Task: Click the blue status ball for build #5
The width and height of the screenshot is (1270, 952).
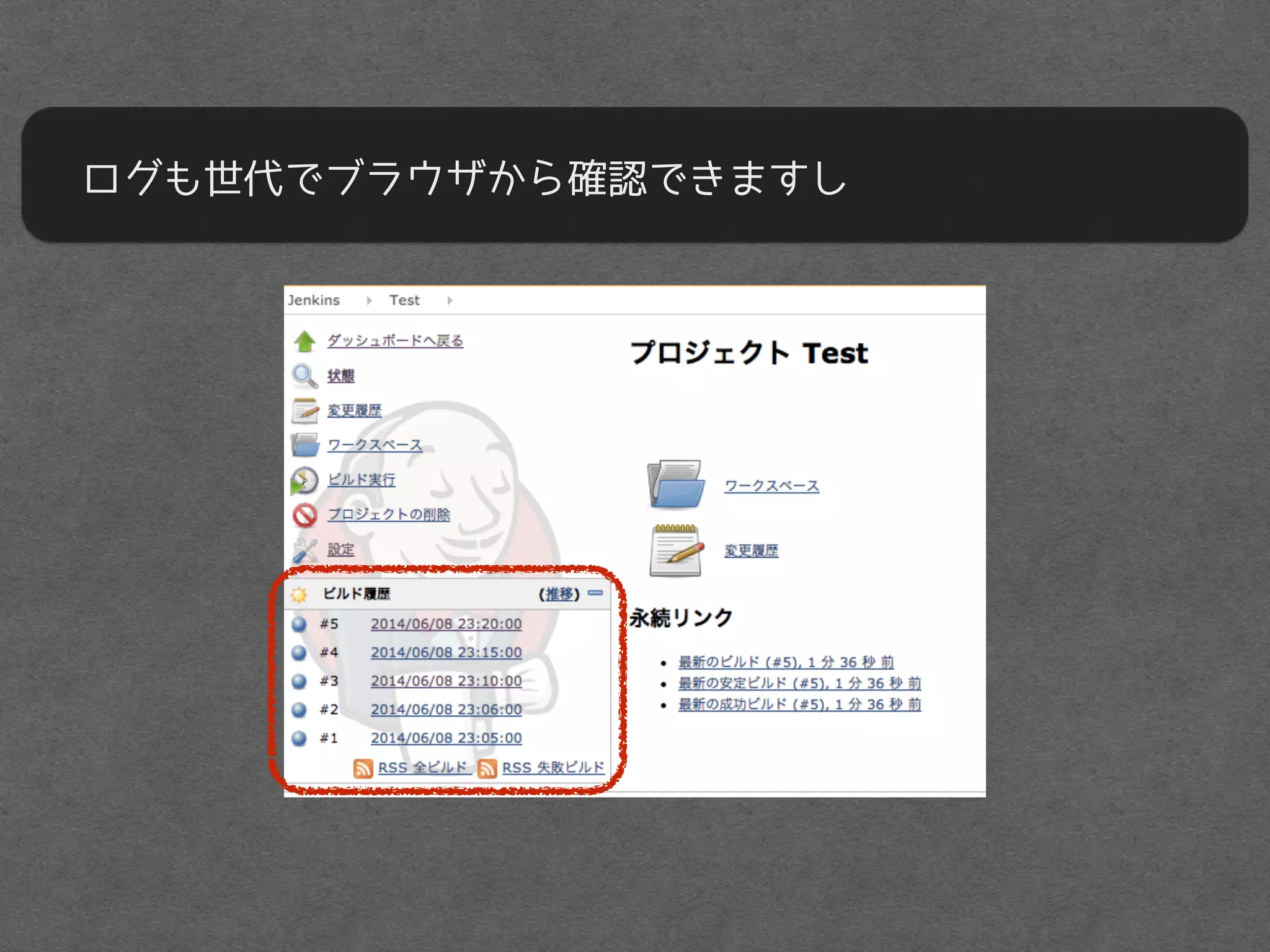Action: (x=299, y=624)
